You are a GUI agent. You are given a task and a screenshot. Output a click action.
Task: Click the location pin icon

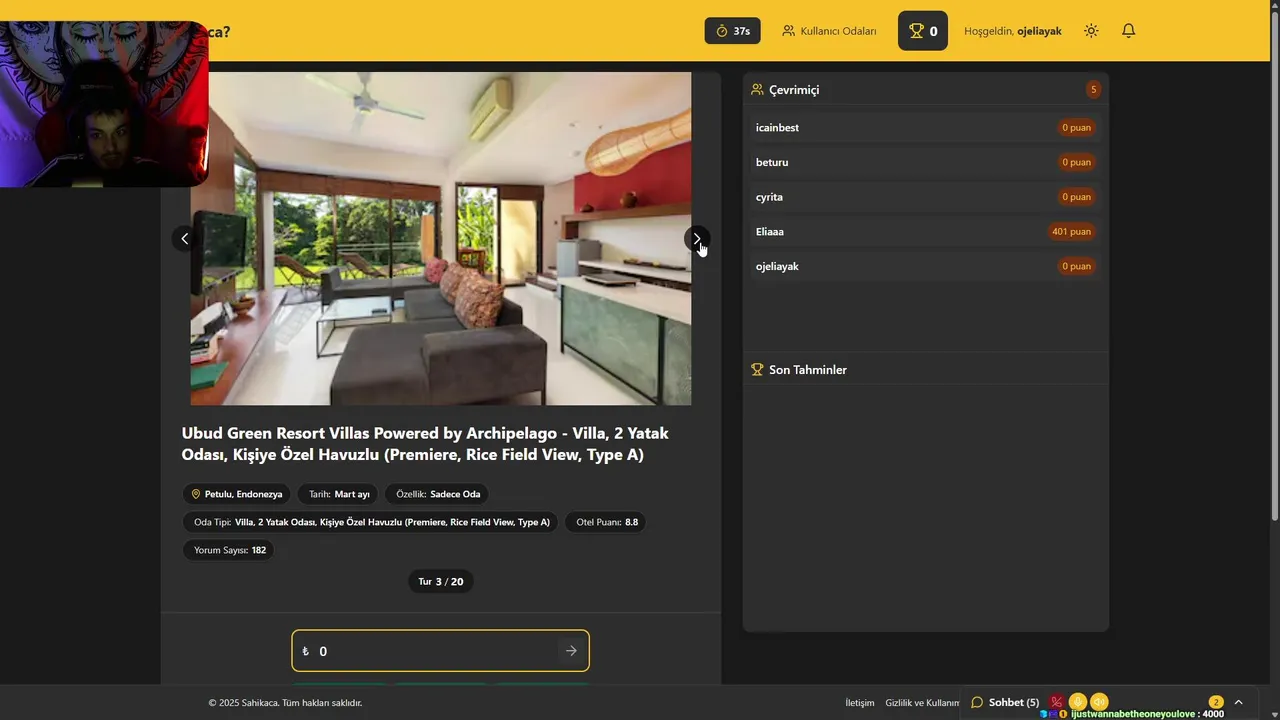[196, 494]
